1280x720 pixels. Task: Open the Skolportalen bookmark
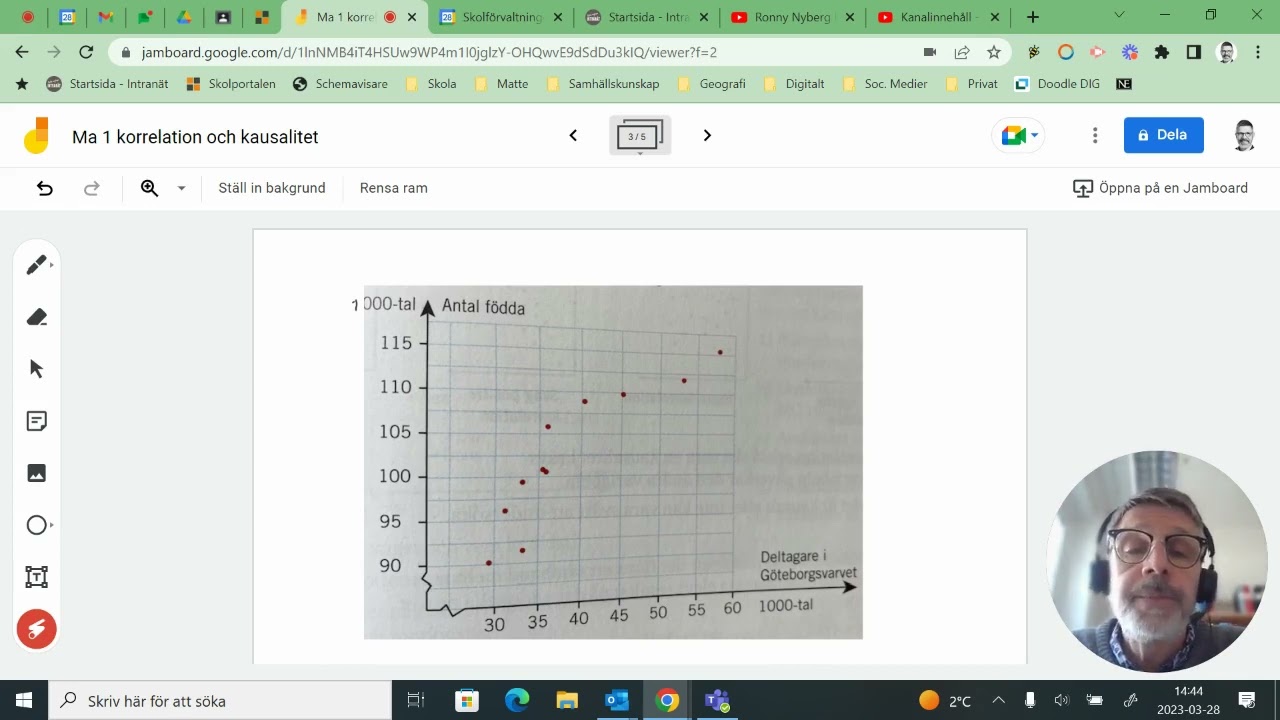point(231,84)
